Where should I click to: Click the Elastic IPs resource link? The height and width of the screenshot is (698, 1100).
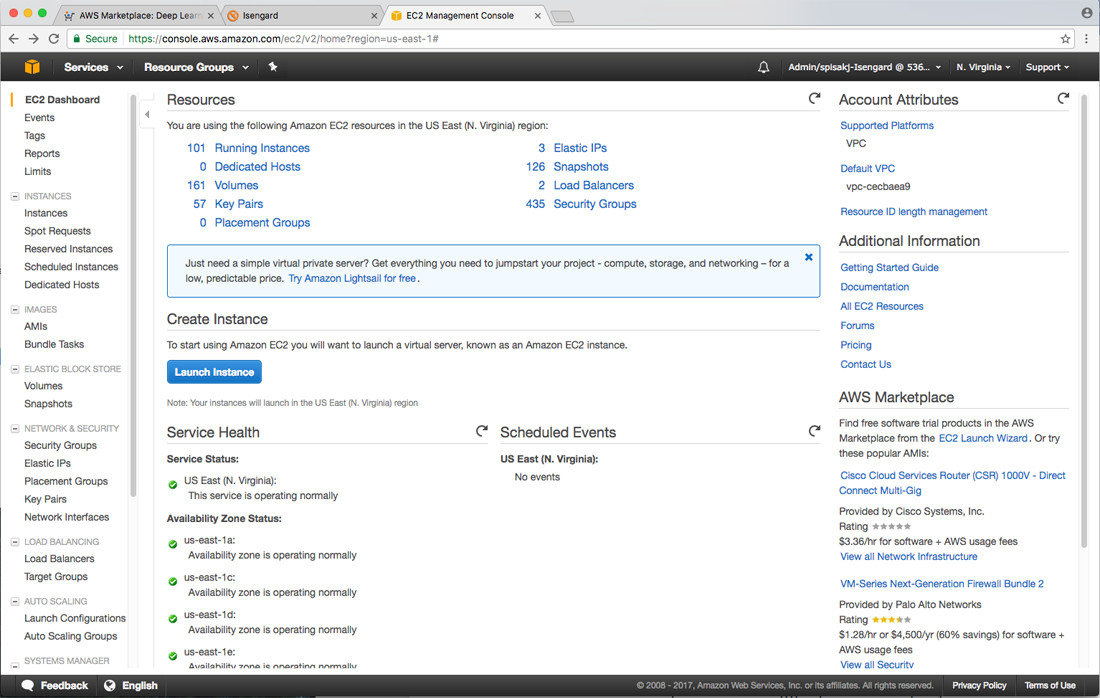point(580,148)
